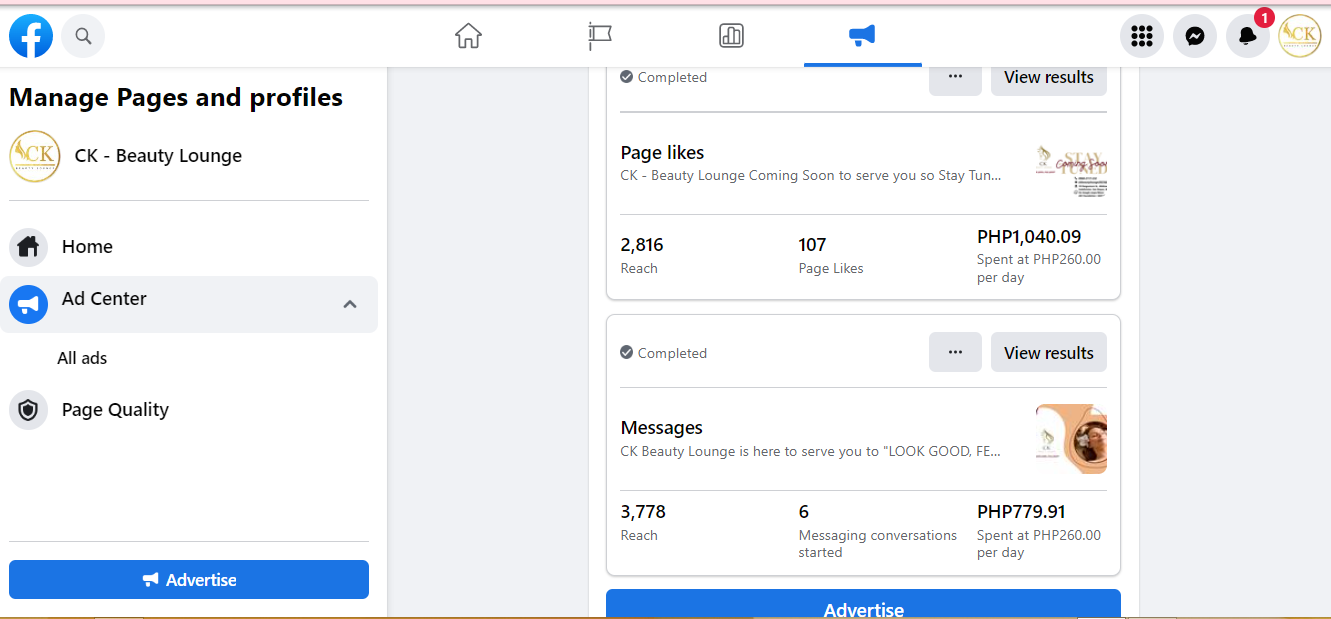This screenshot has width=1331, height=619.
Task: Click the PHP1,040.09 spent amount
Action: click(1029, 237)
